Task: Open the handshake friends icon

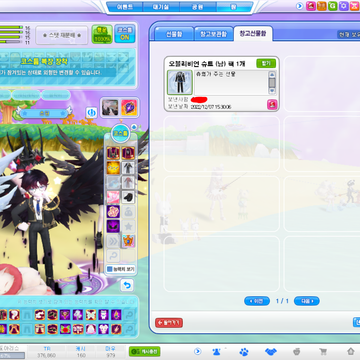Action: click(271, 352)
